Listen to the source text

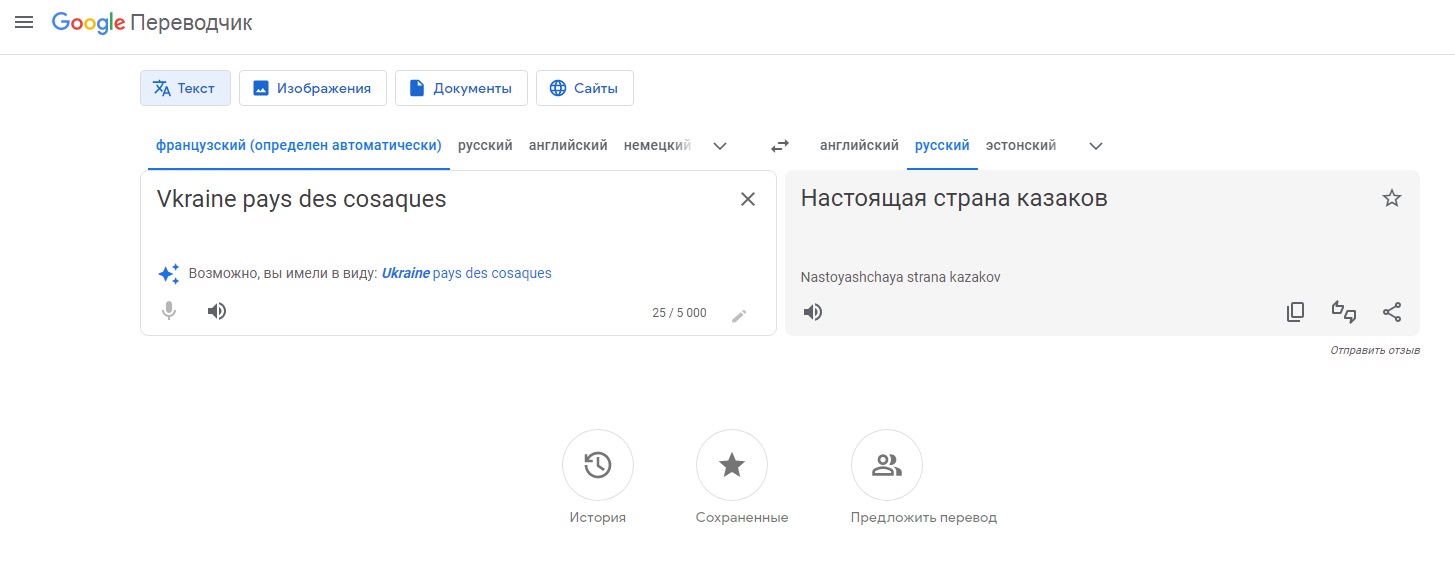217,311
